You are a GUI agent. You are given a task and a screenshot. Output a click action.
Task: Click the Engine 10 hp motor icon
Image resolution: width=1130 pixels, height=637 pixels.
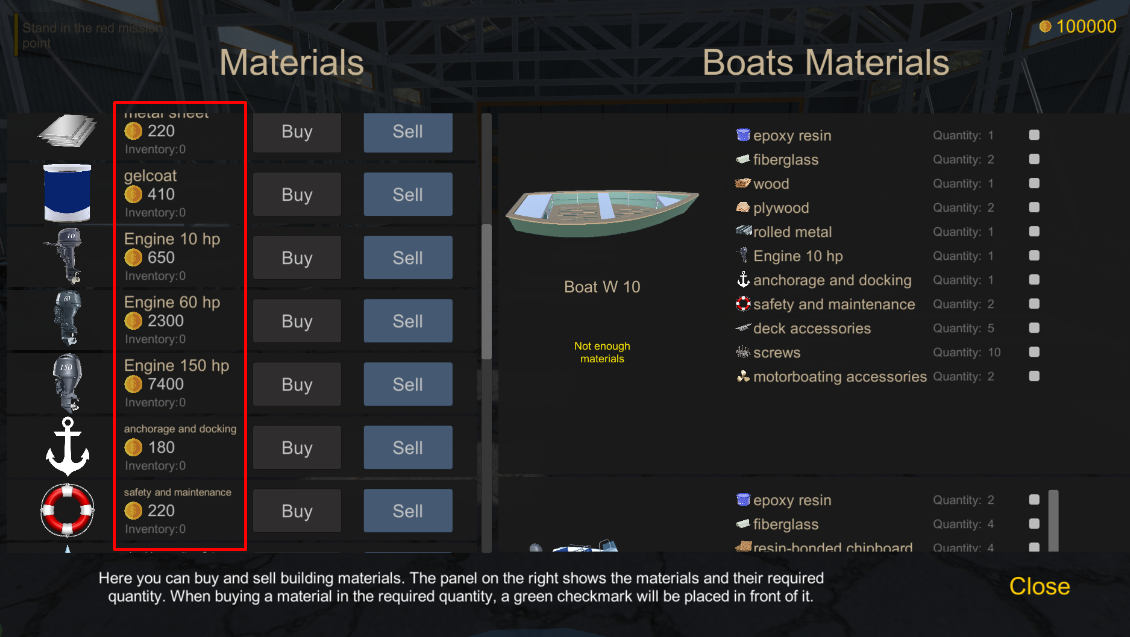66,255
